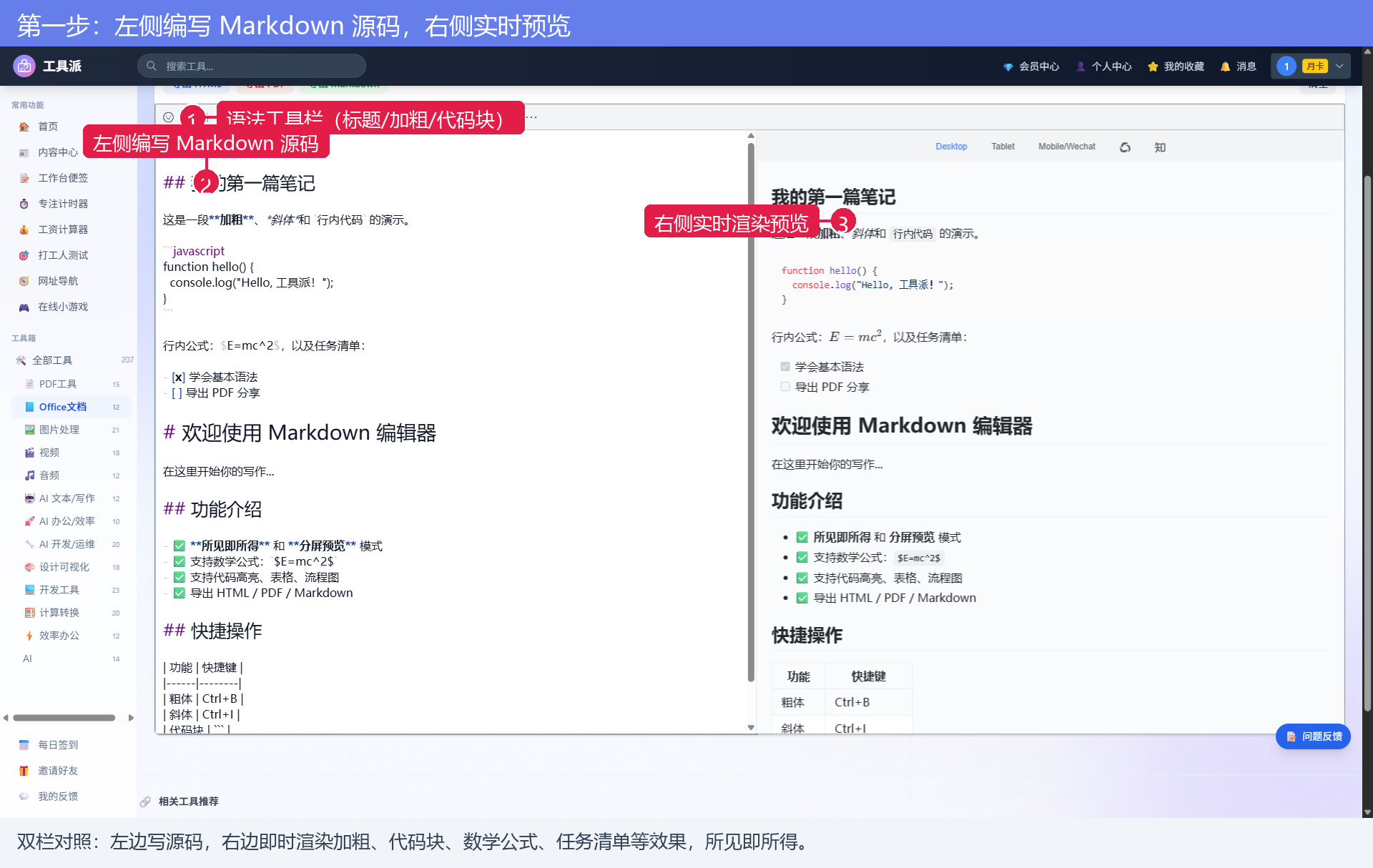The image size is (1373, 868).
Task: Click the 计算转换 abacus icon
Action: click(x=29, y=613)
